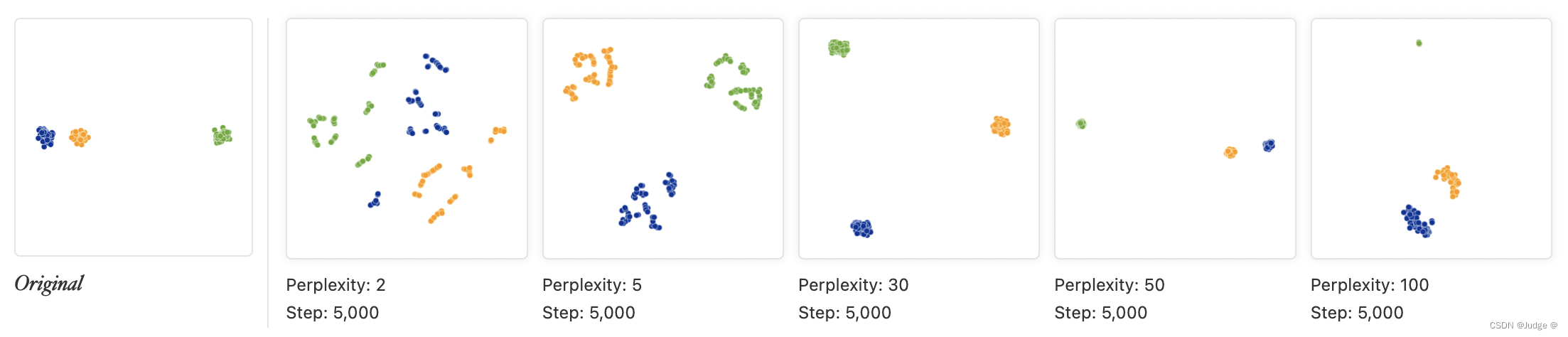Click the orange cluster in Perplexity 30 plot

click(x=1001, y=127)
